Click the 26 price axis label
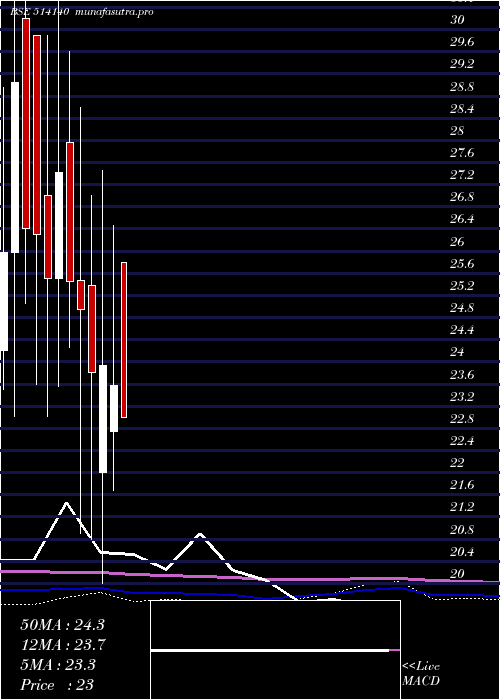 [458, 242]
